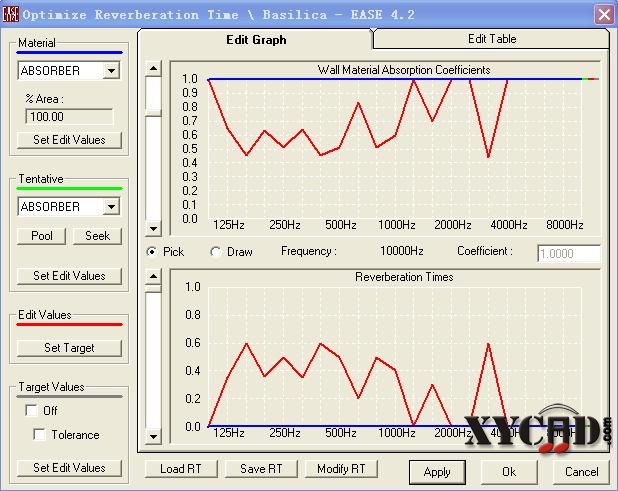Click the reverberation graph scrollbar thumb
618x491 pixels.
point(153,288)
